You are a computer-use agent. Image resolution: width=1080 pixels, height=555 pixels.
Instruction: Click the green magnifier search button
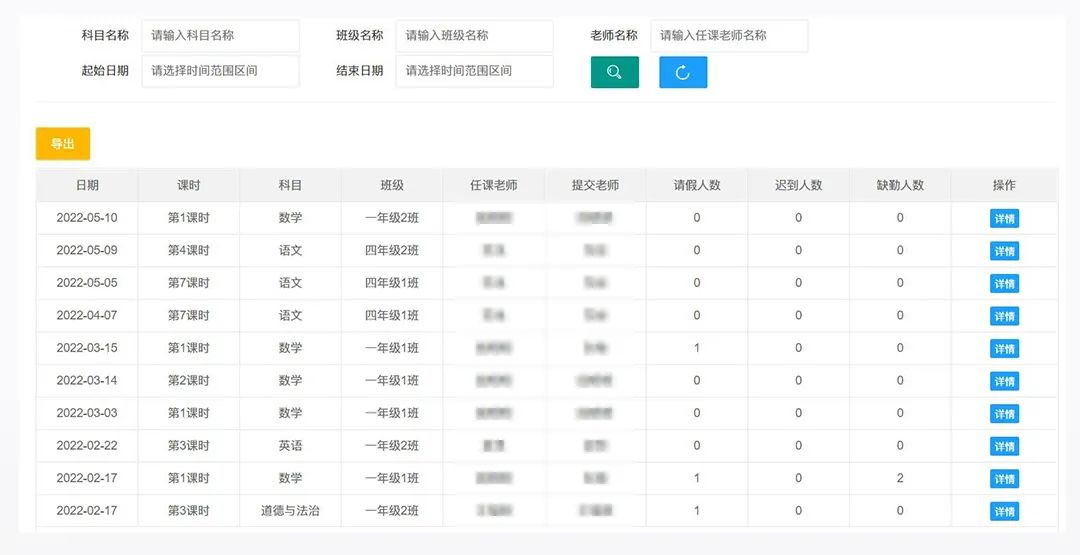tap(614, 72)
